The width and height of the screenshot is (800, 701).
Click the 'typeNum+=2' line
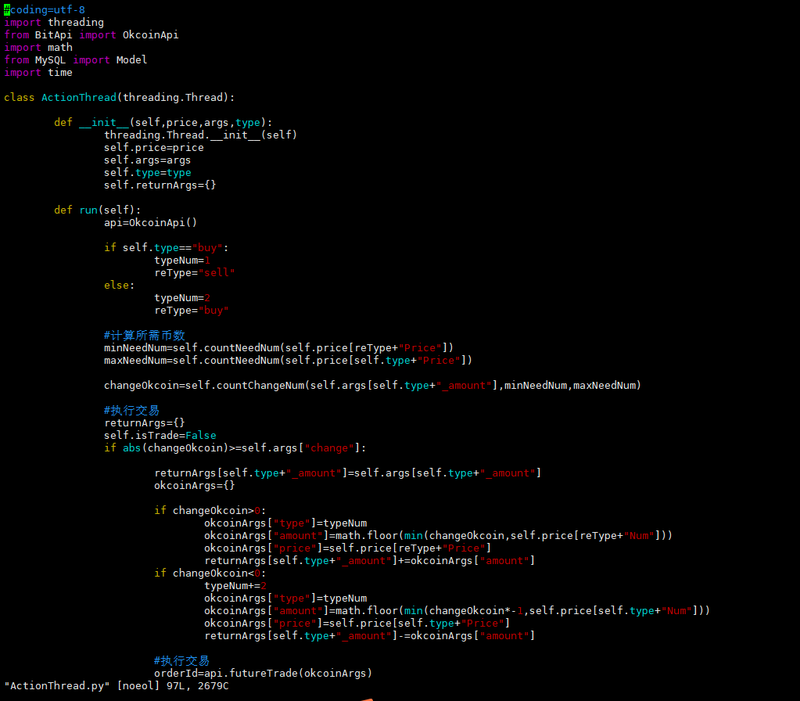pos(235,586)
